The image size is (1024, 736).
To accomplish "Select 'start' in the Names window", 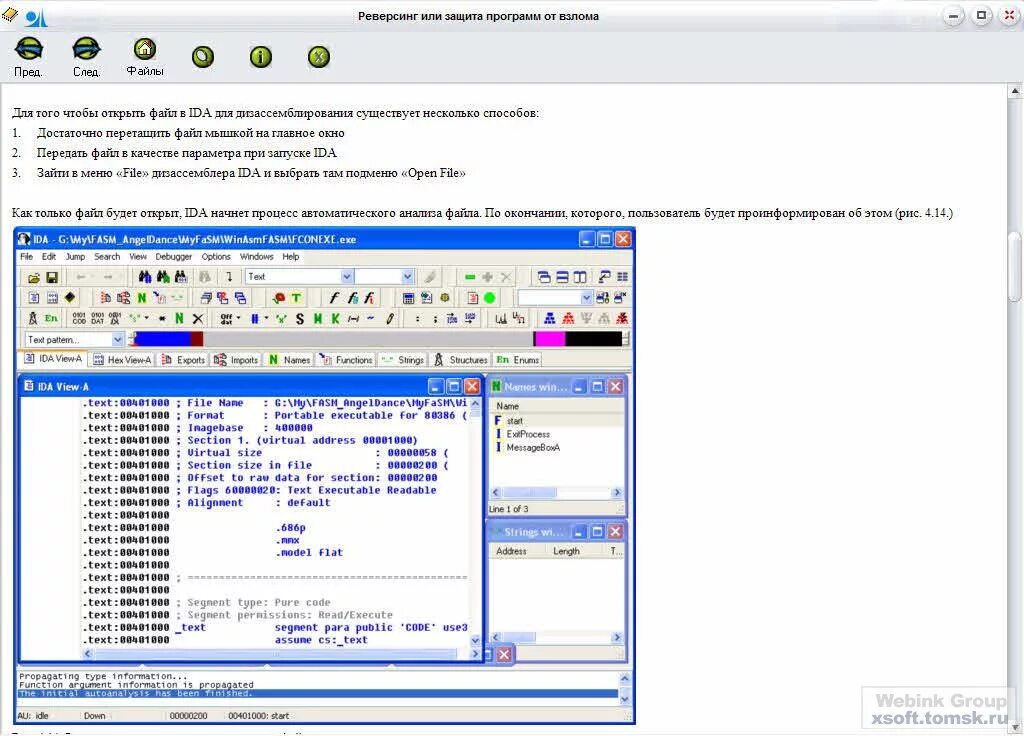I will 515,421.
